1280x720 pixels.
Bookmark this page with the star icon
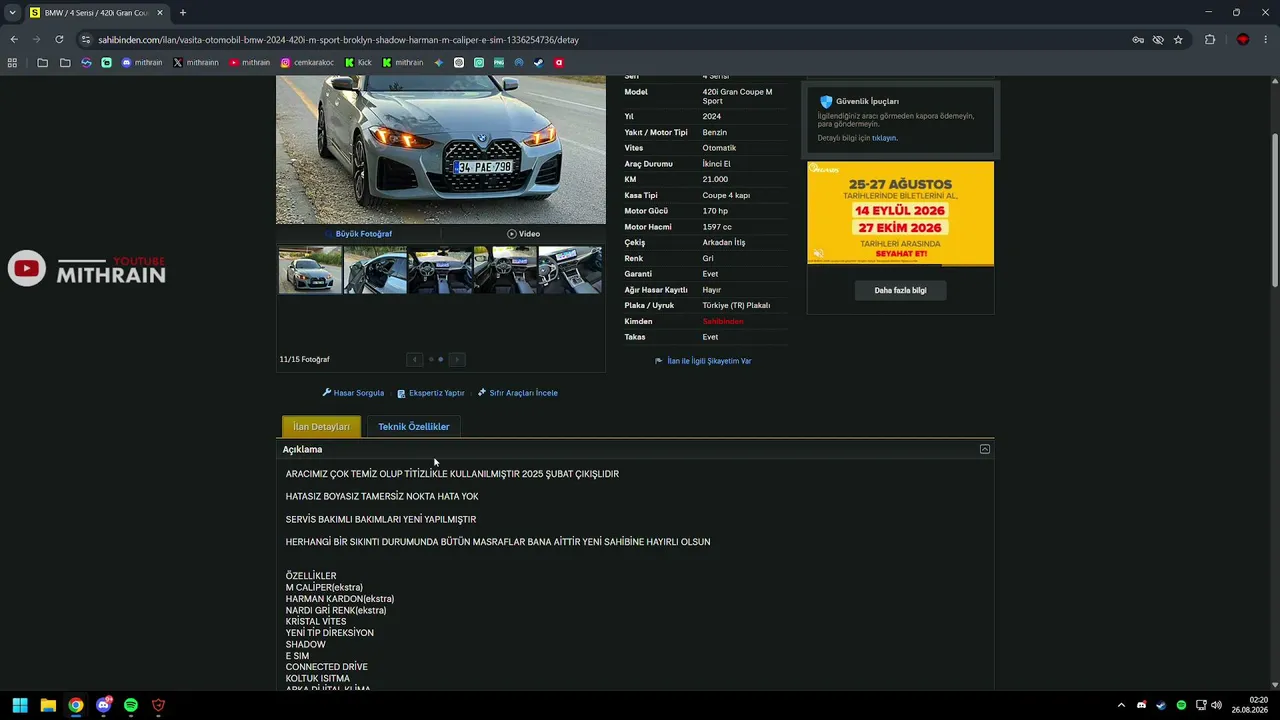(x=1178, y=40)
